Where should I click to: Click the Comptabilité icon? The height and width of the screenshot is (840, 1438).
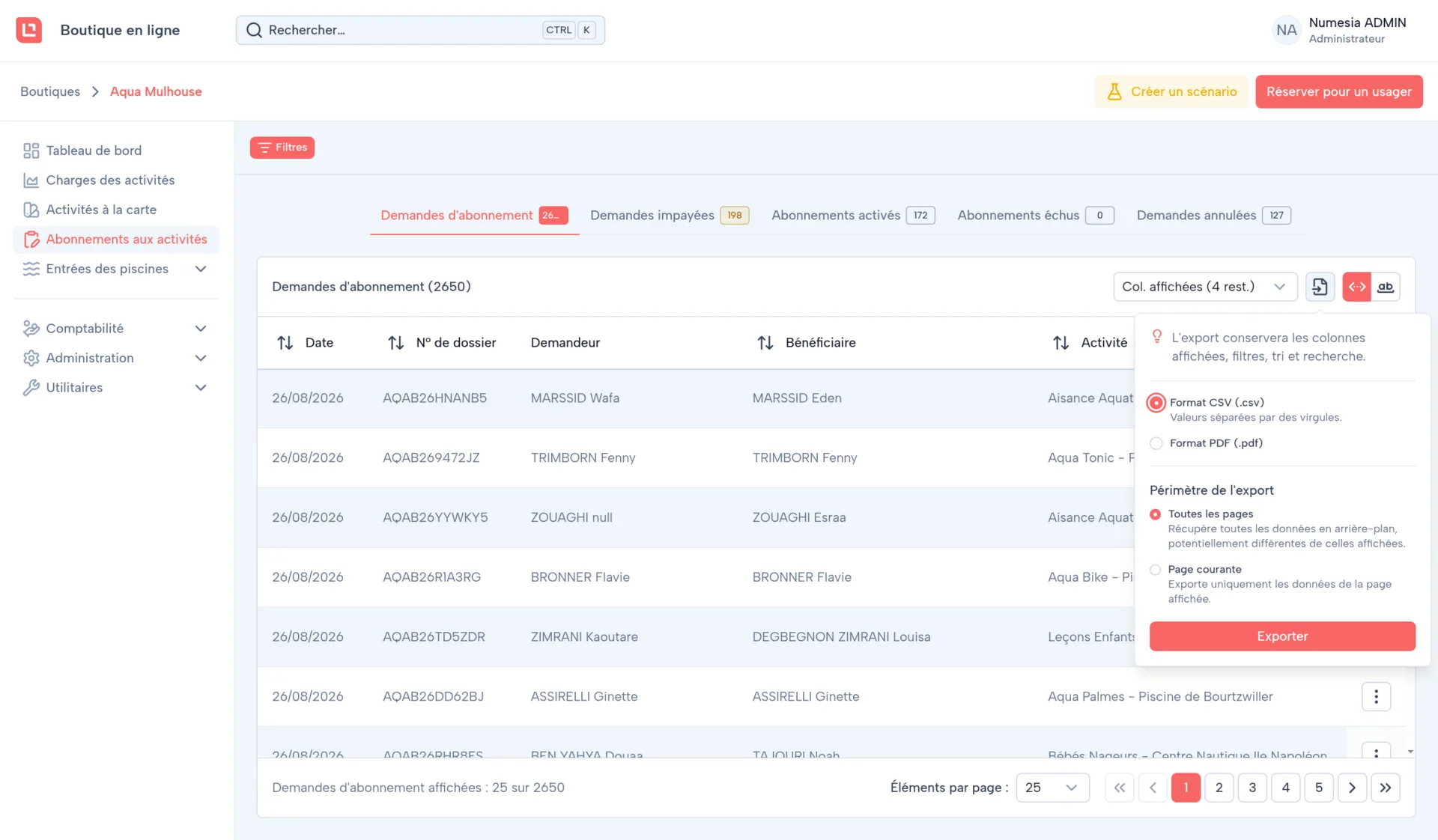(31, 329)
